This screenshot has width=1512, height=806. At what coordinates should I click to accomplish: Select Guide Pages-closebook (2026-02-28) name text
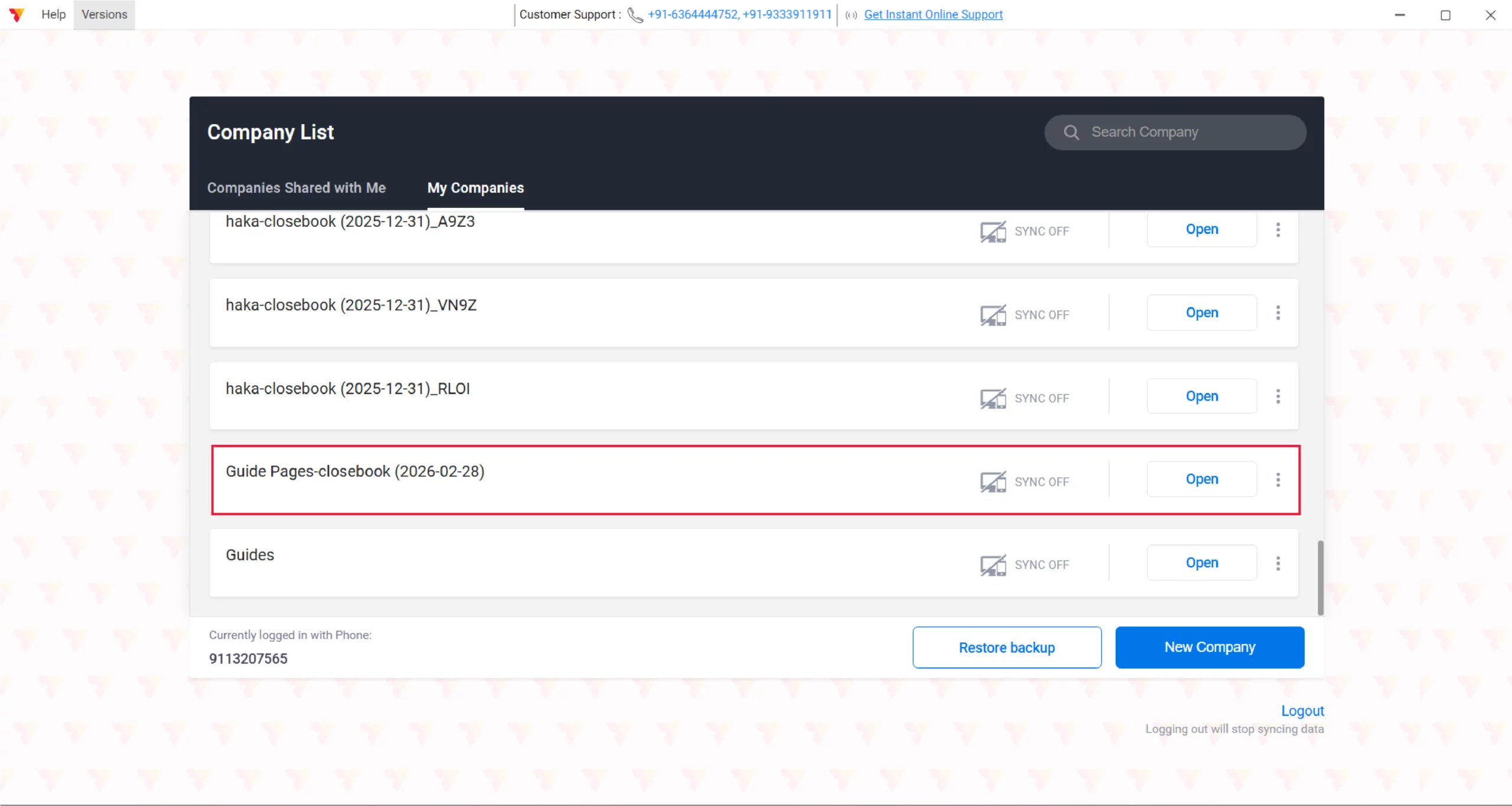tap(355, 472)
